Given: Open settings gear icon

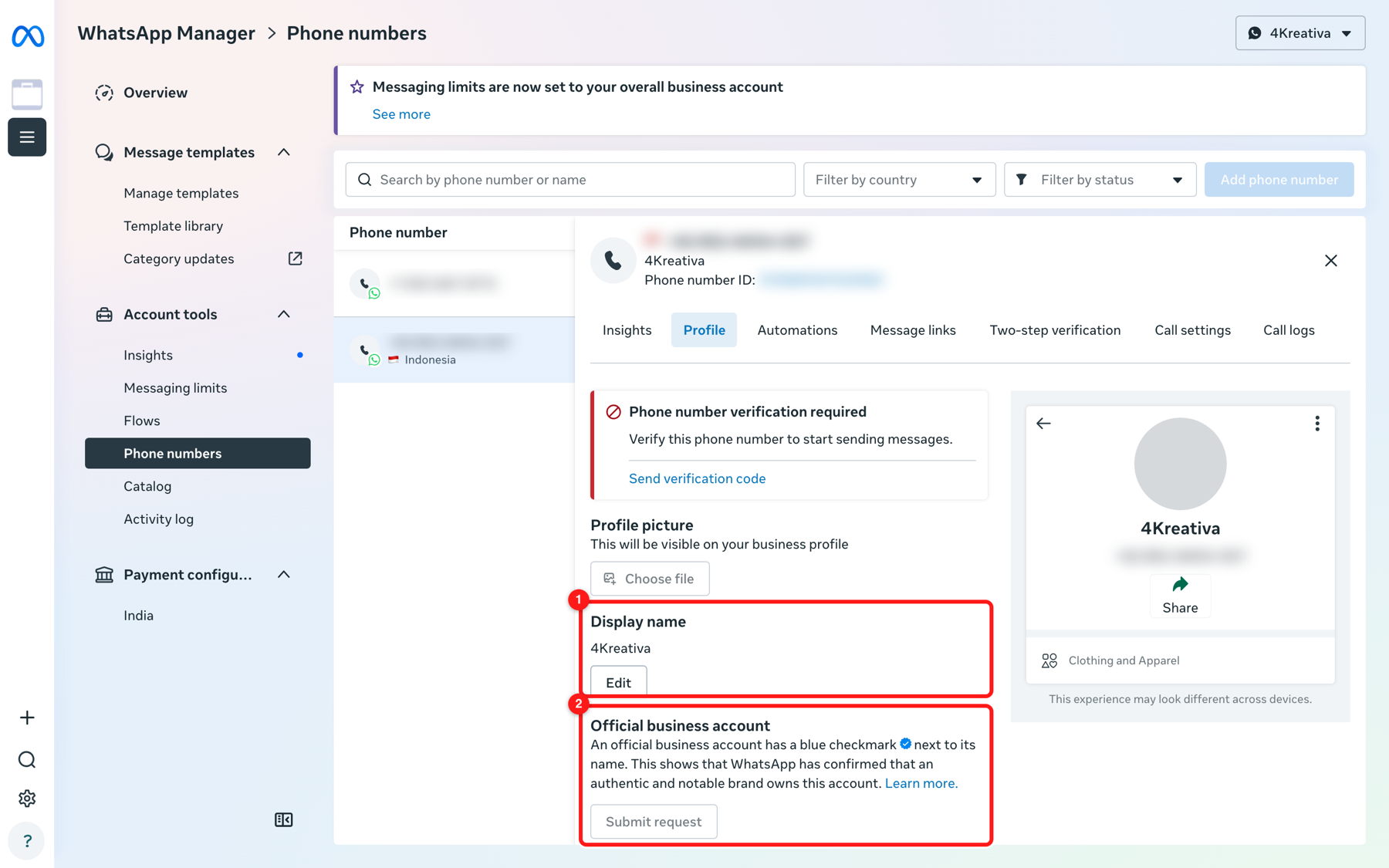Looking at the screenshot, I should click(27, 799).
